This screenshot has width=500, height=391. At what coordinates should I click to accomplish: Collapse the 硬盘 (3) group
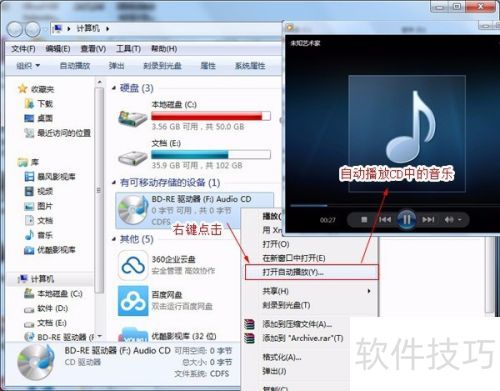pos(114,88)
